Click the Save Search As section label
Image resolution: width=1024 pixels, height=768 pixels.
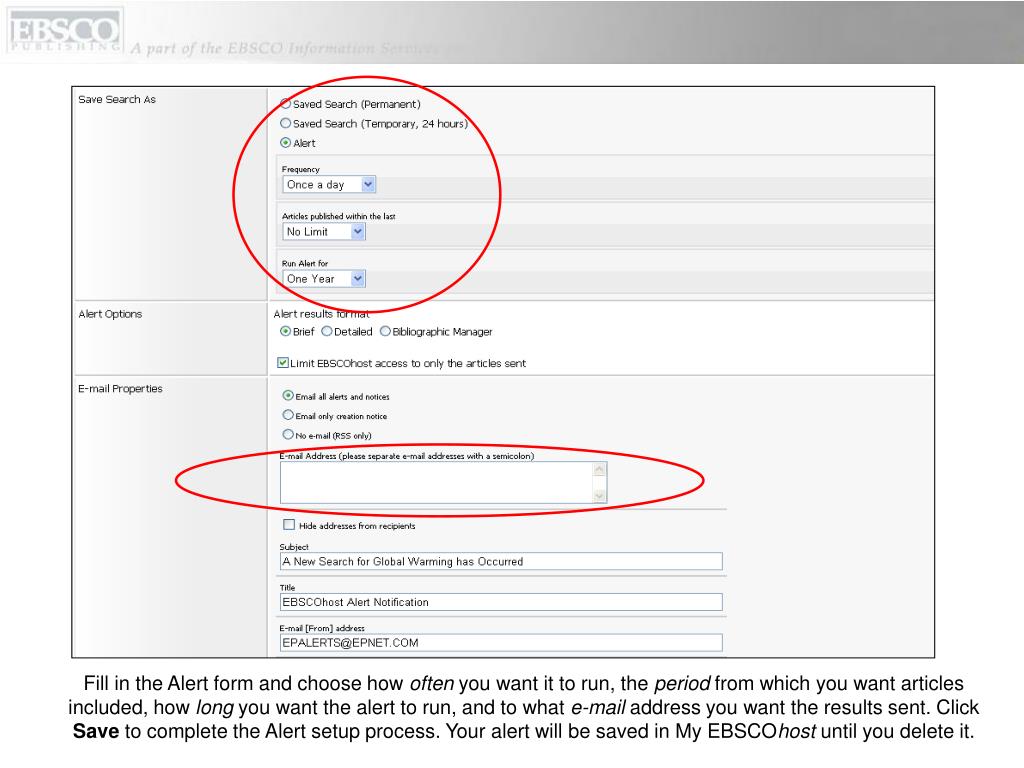(x=117, y=99)
